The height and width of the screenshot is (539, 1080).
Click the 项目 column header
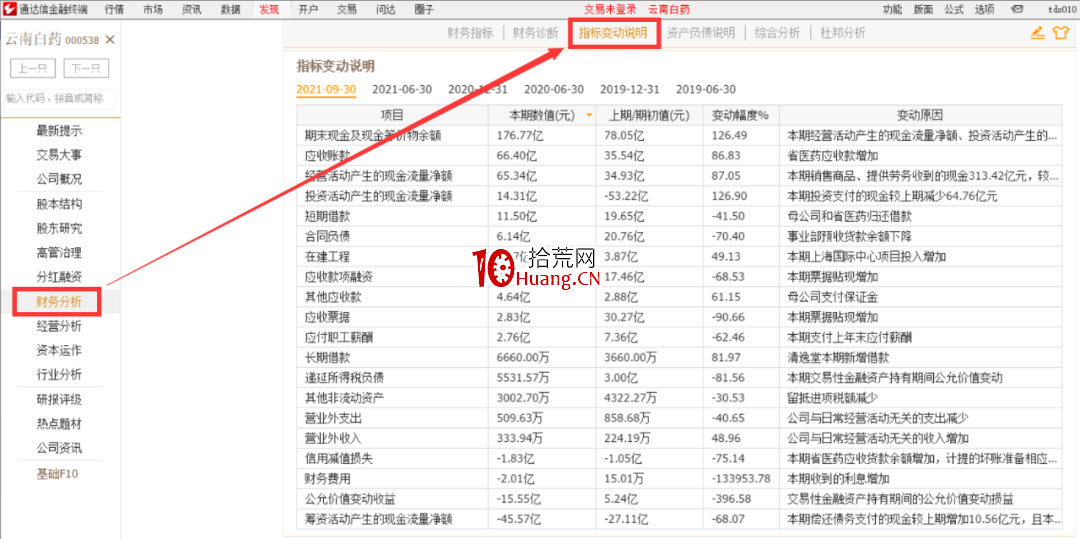point(392,116)
